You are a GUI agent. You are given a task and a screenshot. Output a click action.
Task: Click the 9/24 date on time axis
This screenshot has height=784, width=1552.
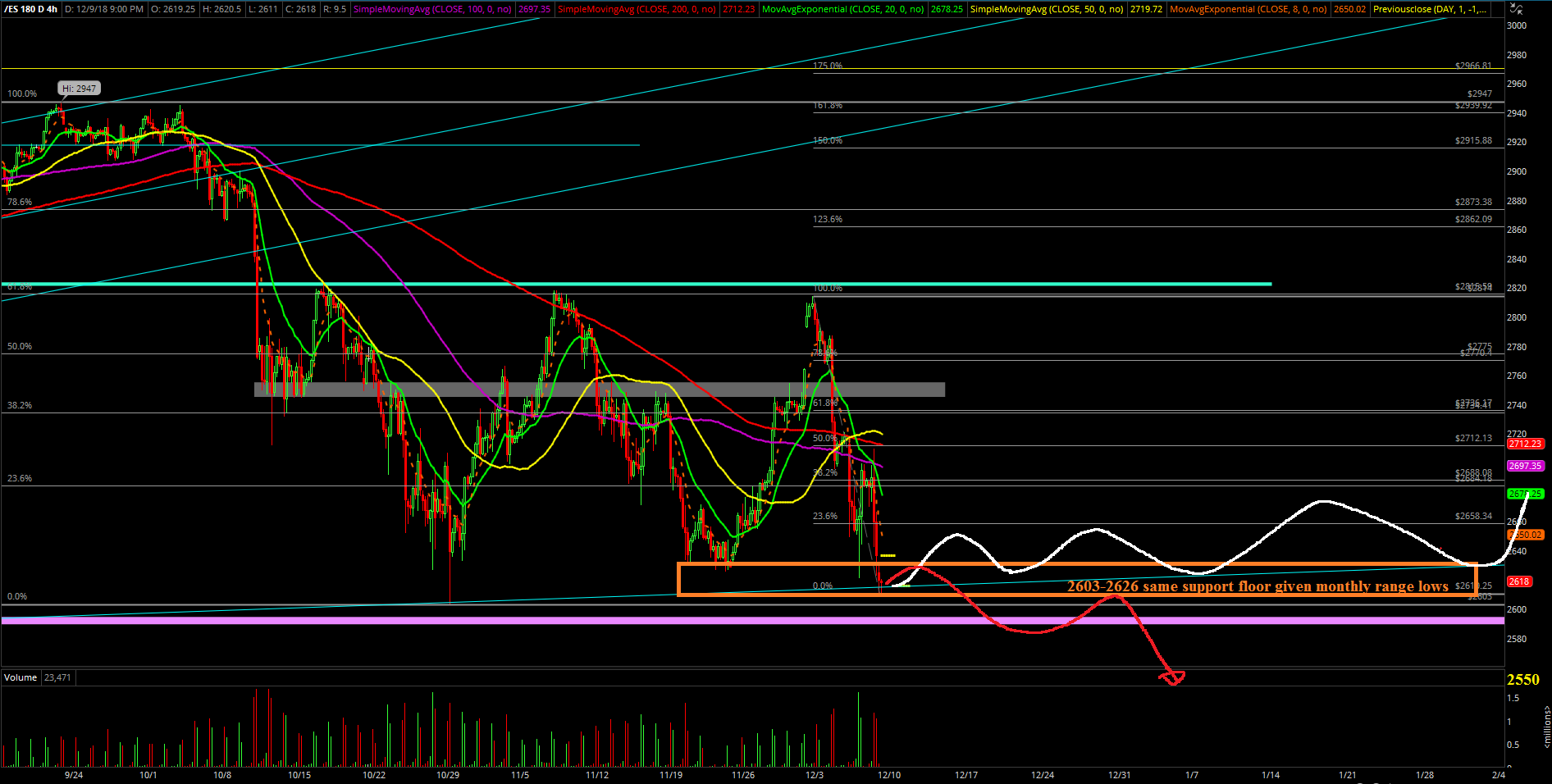coord(74,775)
